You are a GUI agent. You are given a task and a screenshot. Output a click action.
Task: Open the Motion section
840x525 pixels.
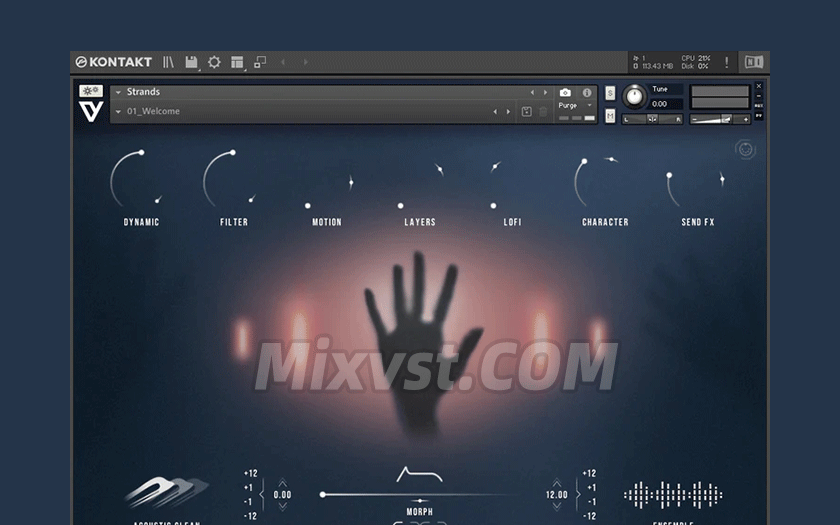click(x=327, y=222)
